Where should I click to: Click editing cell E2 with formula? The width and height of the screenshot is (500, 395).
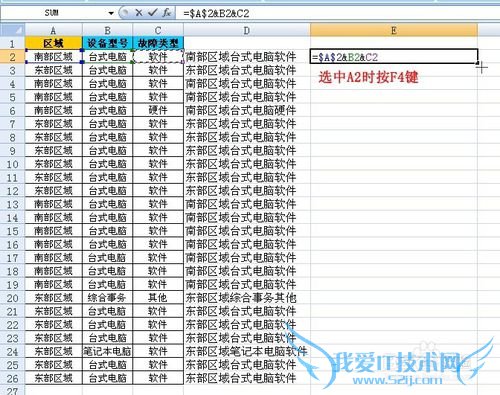pyautogui.click(x=394, y=57)
